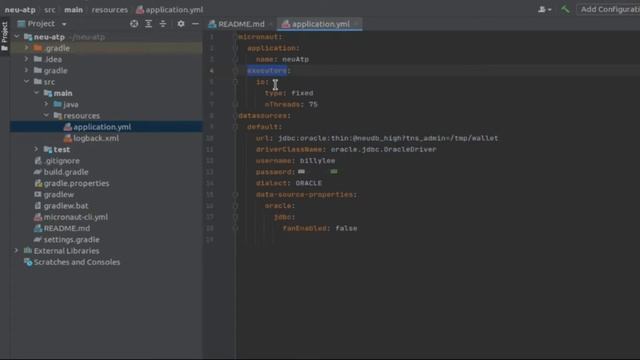Click the 'dialect: ORACLE' line
This screenshot has height=360, width=640.
tap(289, 183)
